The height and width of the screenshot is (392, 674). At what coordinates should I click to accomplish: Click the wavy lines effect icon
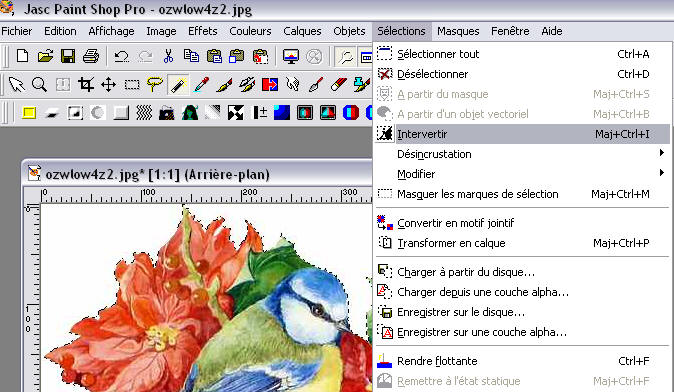coord(144,113)
